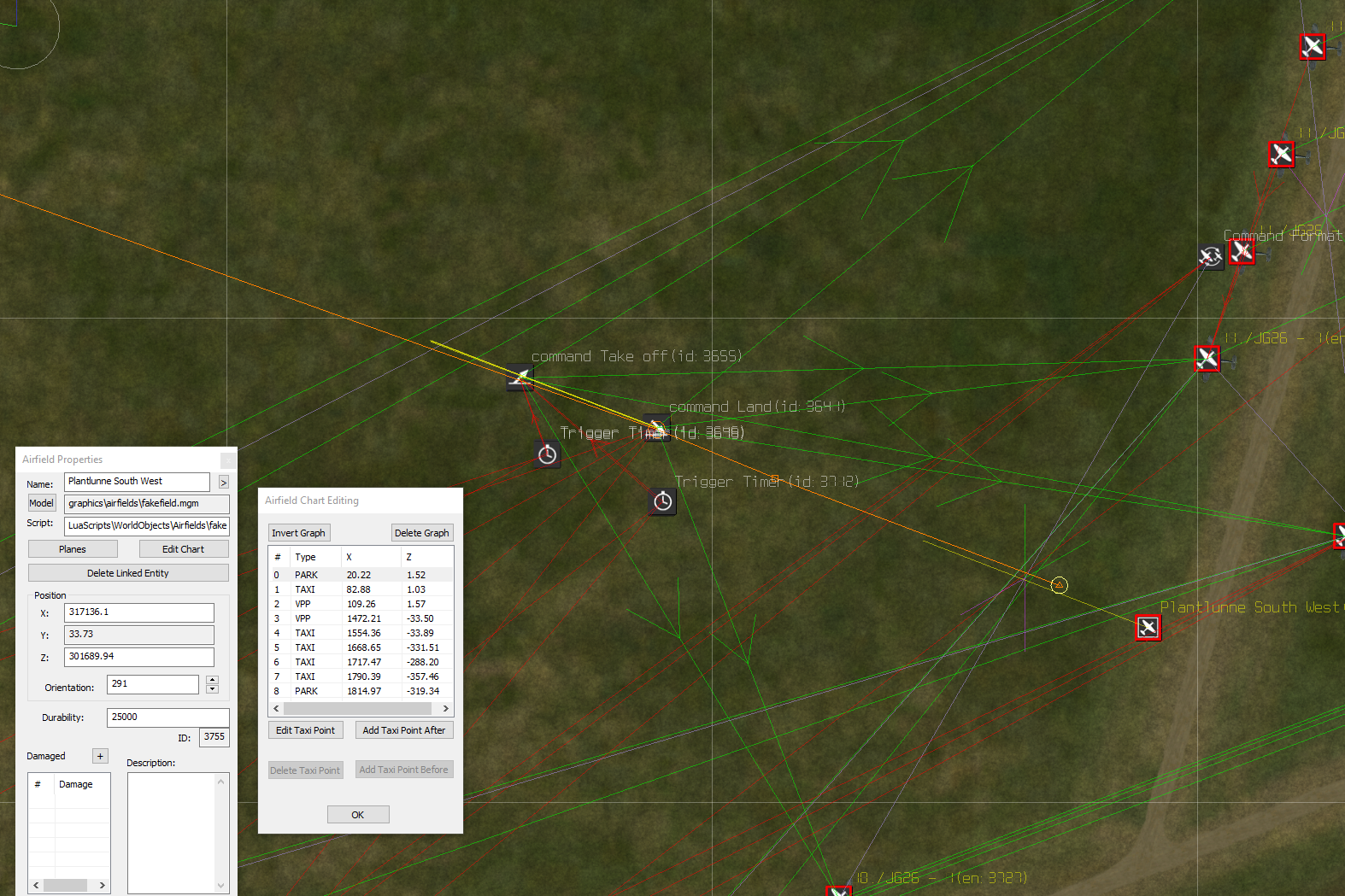Image resolution: width=1345 pixels, height=896 pixels.
Task: Add a Damaged entry with plus button
Action: [x=101, y=756]
